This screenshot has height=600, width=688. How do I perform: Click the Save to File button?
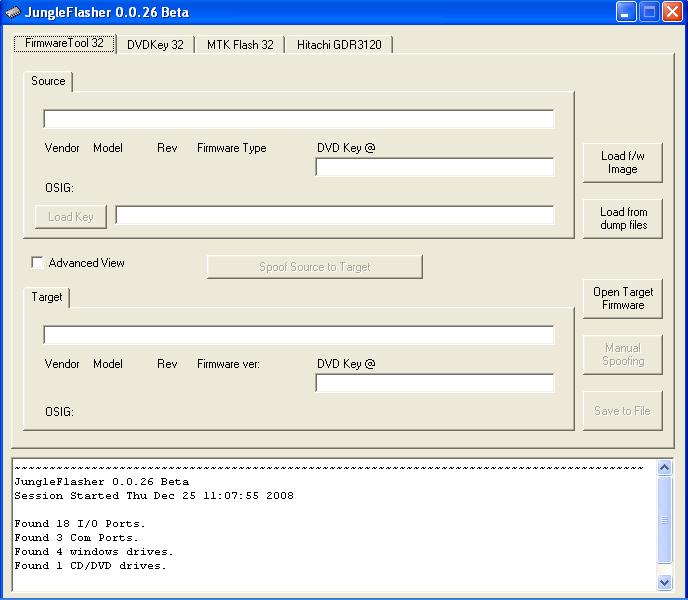click(622, 411)
